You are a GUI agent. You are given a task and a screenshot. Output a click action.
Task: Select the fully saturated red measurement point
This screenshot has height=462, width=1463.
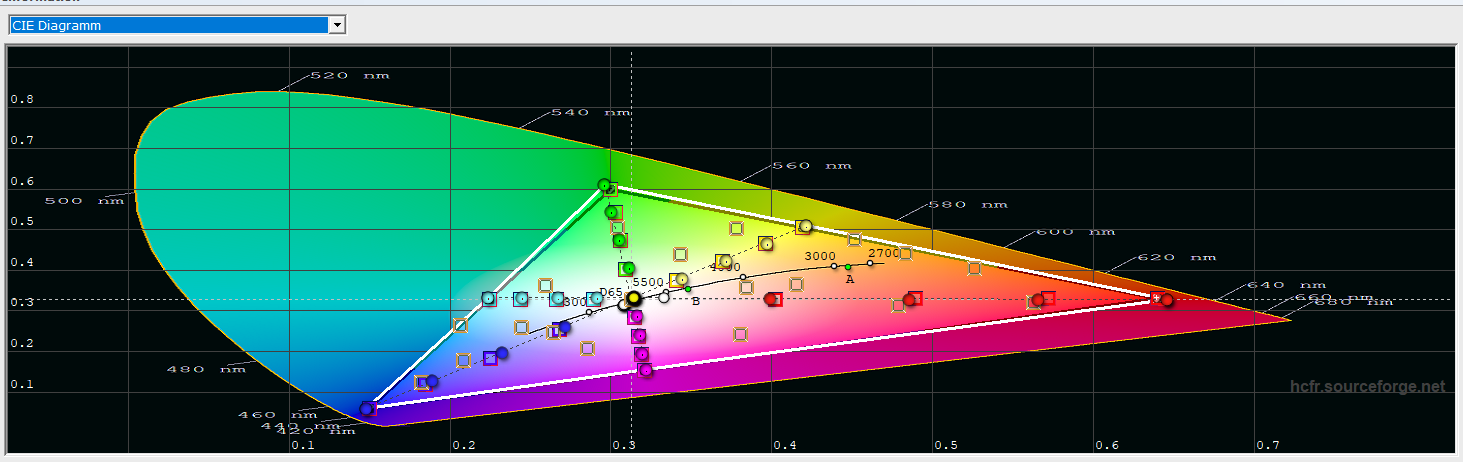pyautogui.click(x=1167, y=300)
